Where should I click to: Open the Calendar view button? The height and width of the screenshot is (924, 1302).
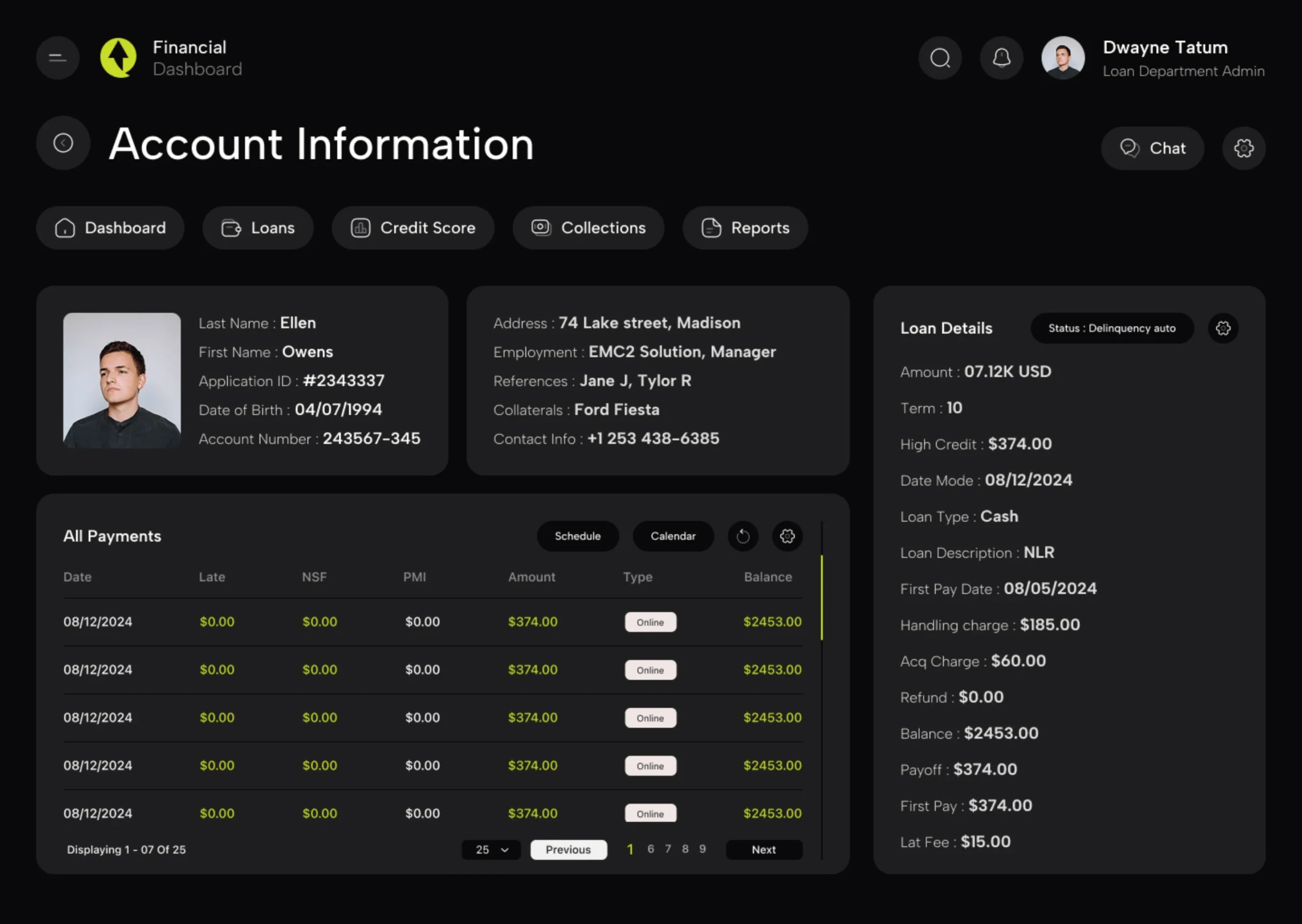673,536
